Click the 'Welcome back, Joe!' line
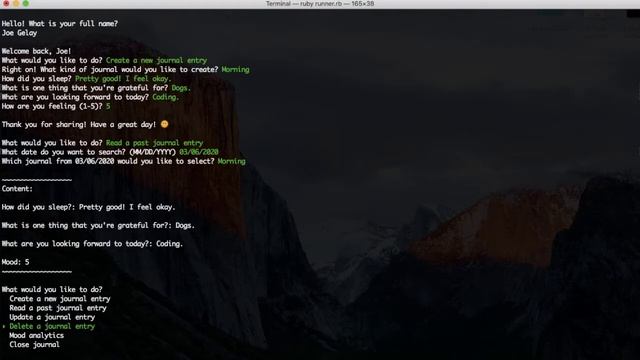 click(36, 51)
